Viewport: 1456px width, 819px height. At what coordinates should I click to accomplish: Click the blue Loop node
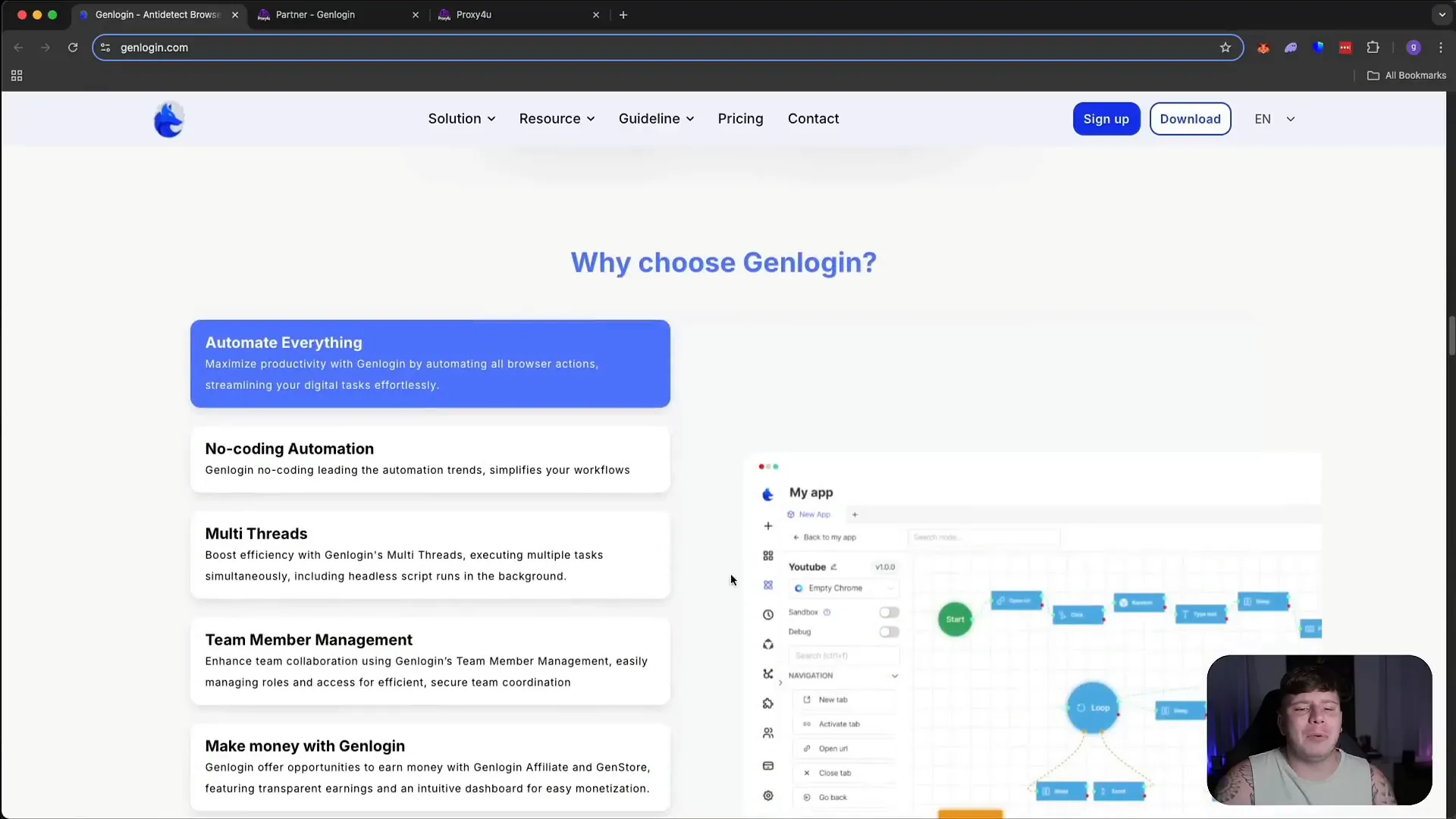[1093, 708]
